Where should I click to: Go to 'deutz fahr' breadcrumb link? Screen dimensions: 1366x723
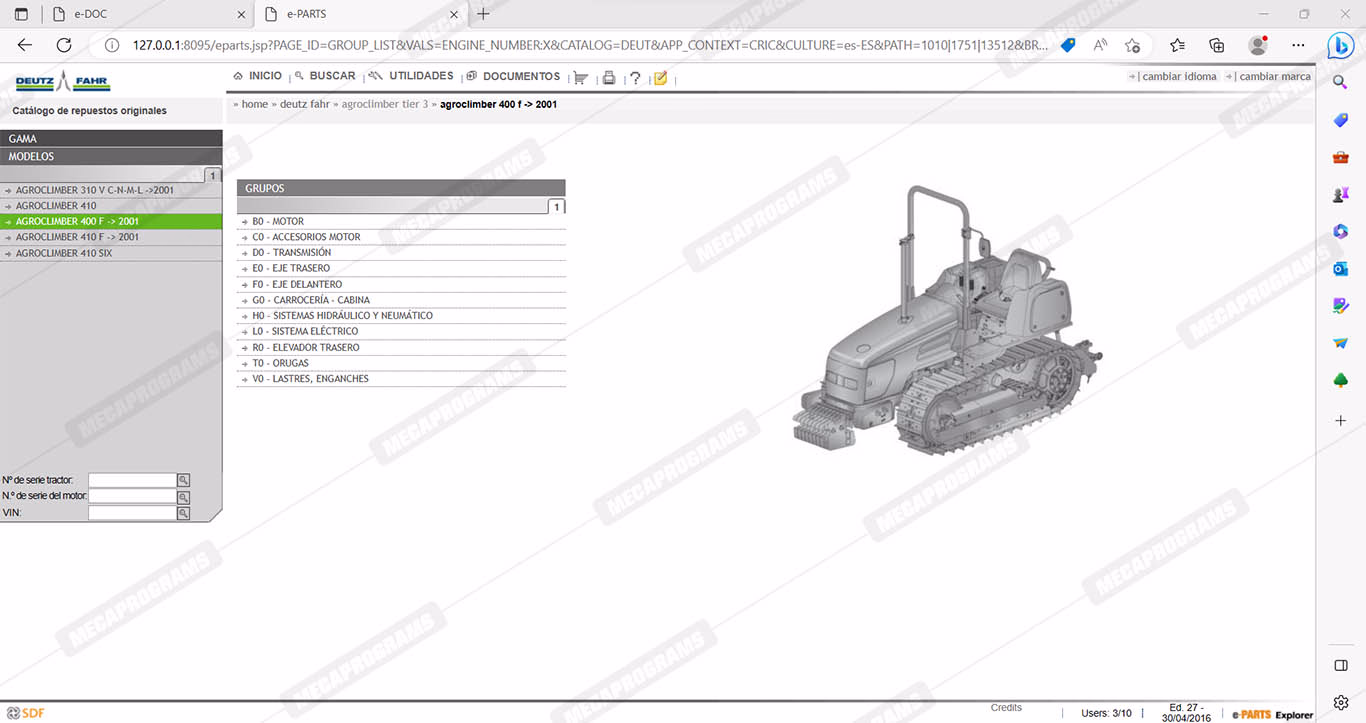[x=305, y=104]
